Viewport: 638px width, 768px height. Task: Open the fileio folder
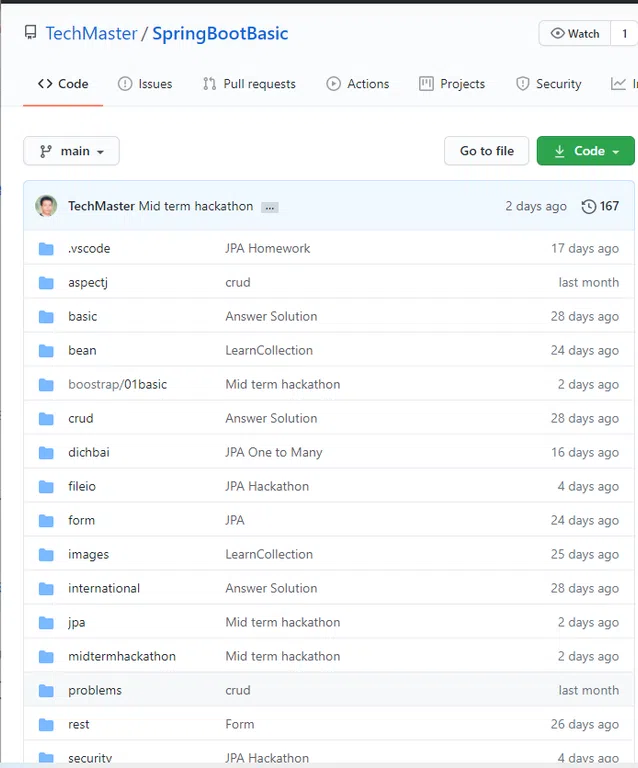coord(82,486)
